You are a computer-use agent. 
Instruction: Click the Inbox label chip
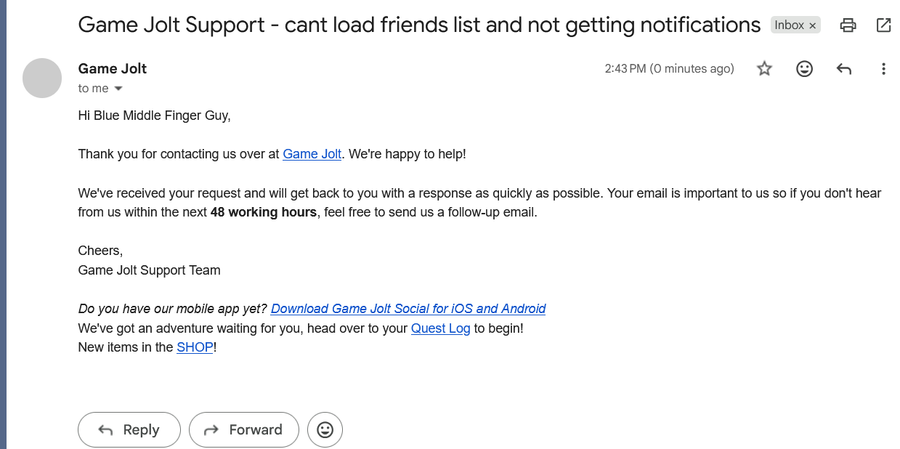pos(789,25)
